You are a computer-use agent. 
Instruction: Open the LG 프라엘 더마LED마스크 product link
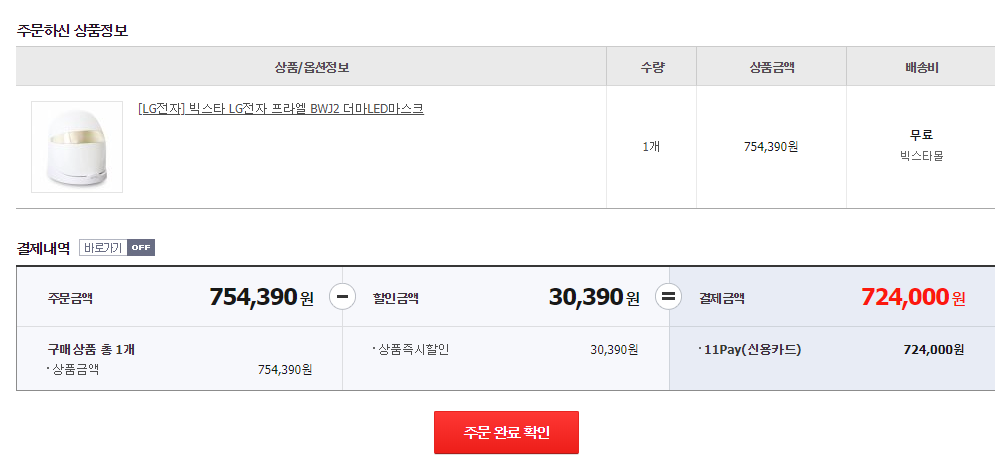point(280,108)
